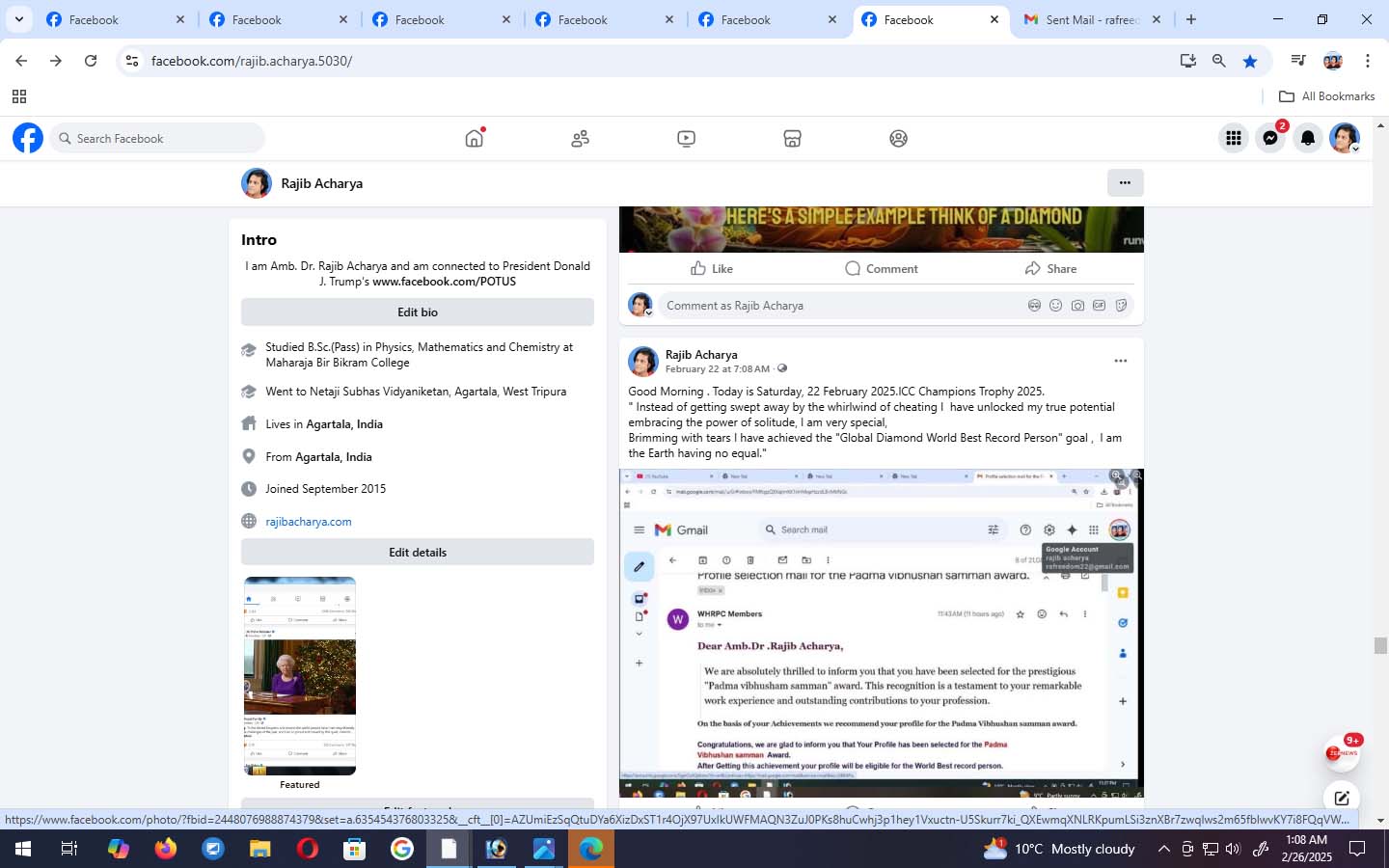Like the diamond example post

(712, 268)
